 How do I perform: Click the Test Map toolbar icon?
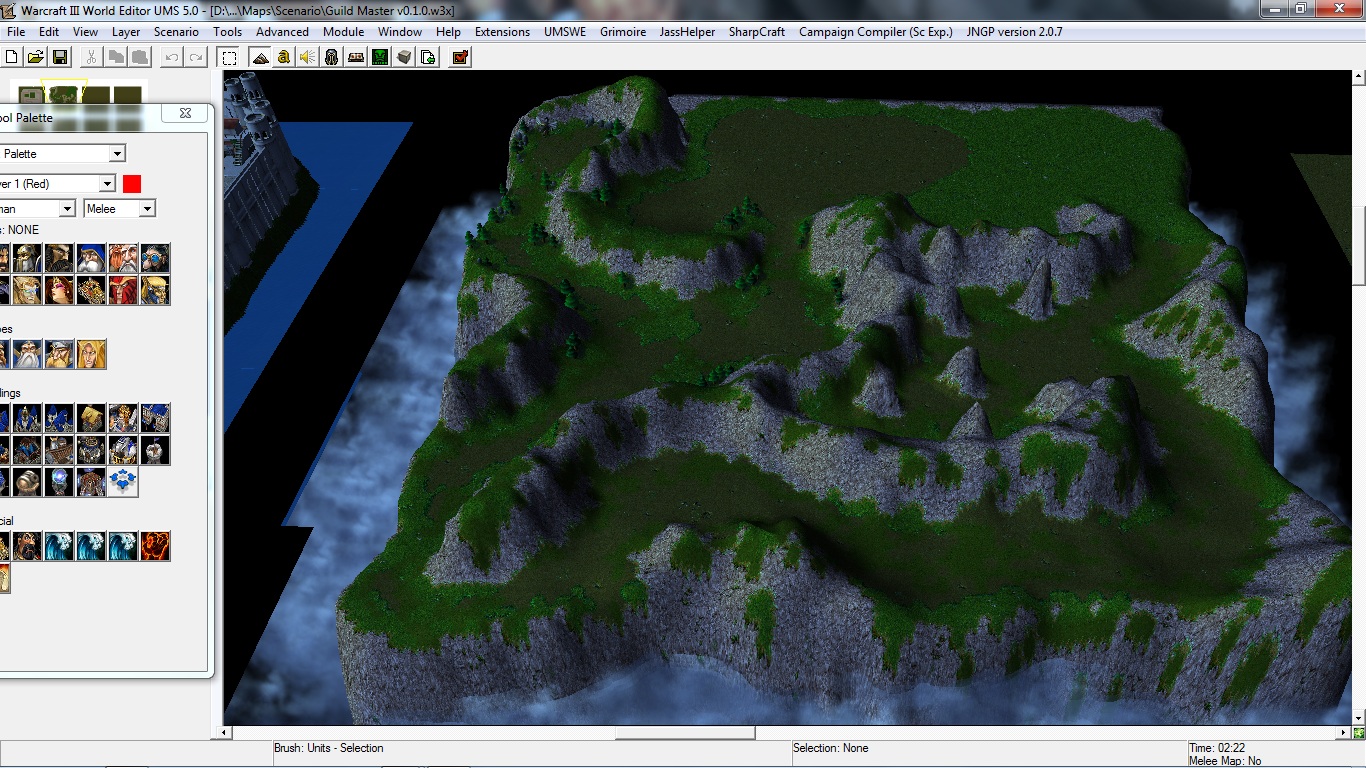(460, 57)
